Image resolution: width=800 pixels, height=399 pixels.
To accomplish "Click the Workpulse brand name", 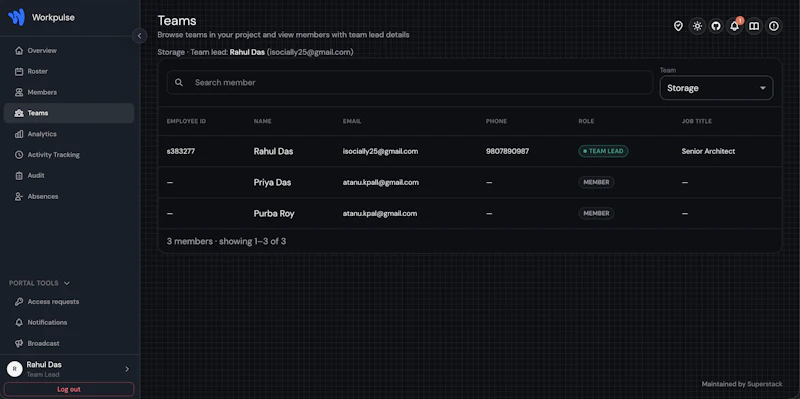I will tap(53, 17).
